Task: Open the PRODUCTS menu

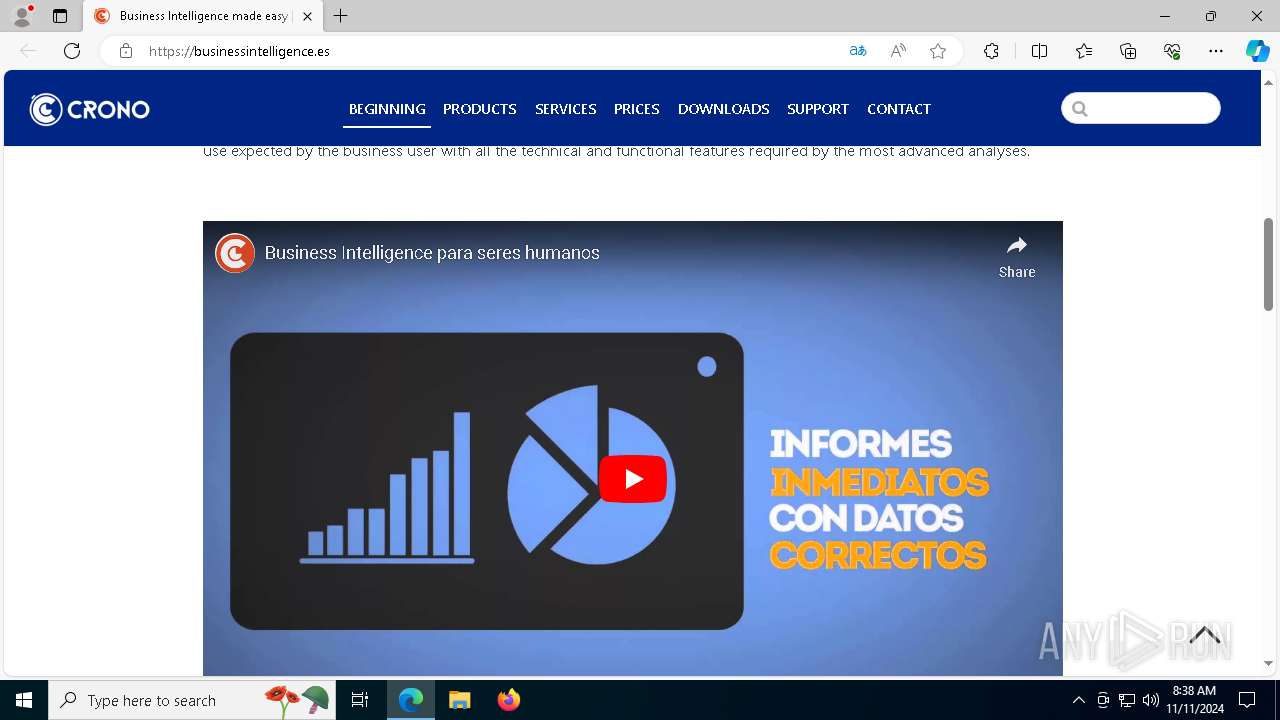Action: point(480,109)
